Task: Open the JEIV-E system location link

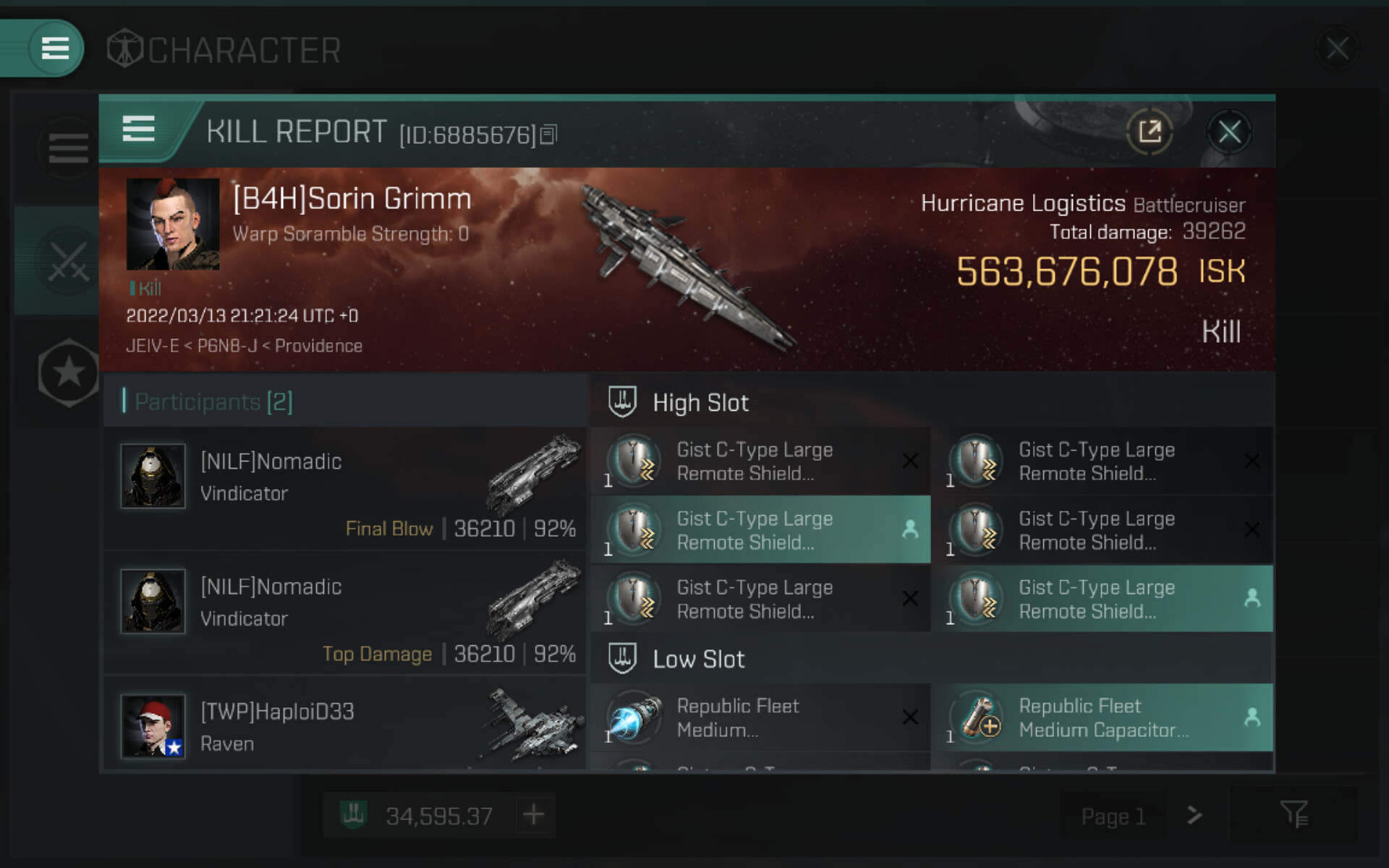Action: (152, 346)
